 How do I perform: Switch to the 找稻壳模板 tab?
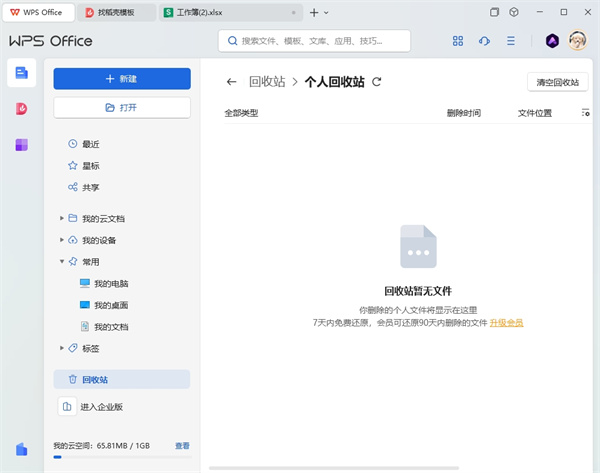click(x=116, y=12)
